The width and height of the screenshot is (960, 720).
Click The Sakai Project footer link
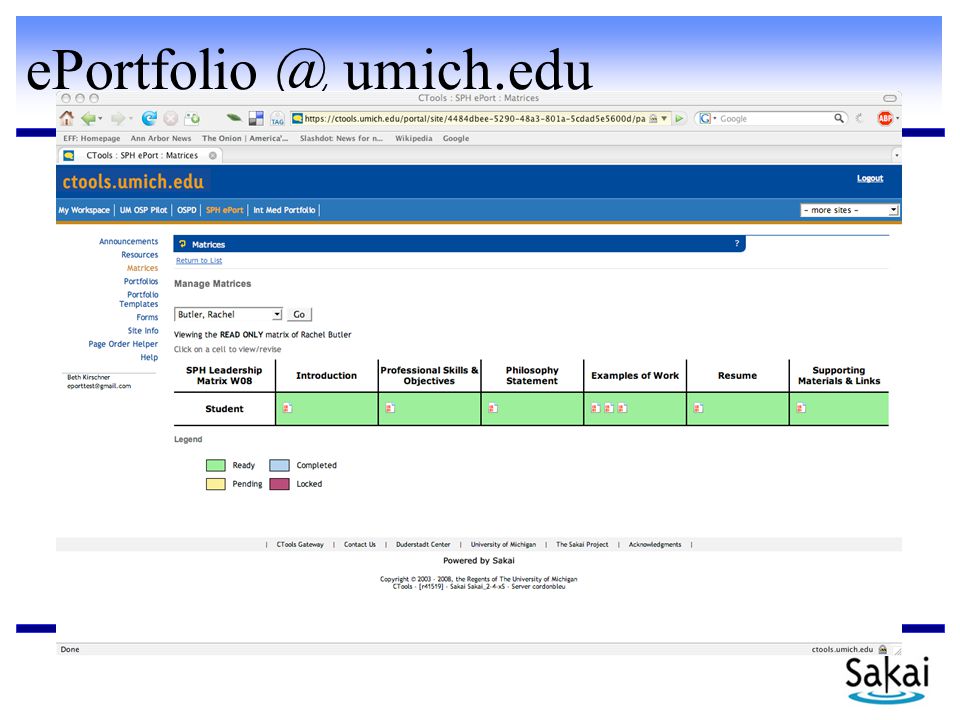pos(582,544)
